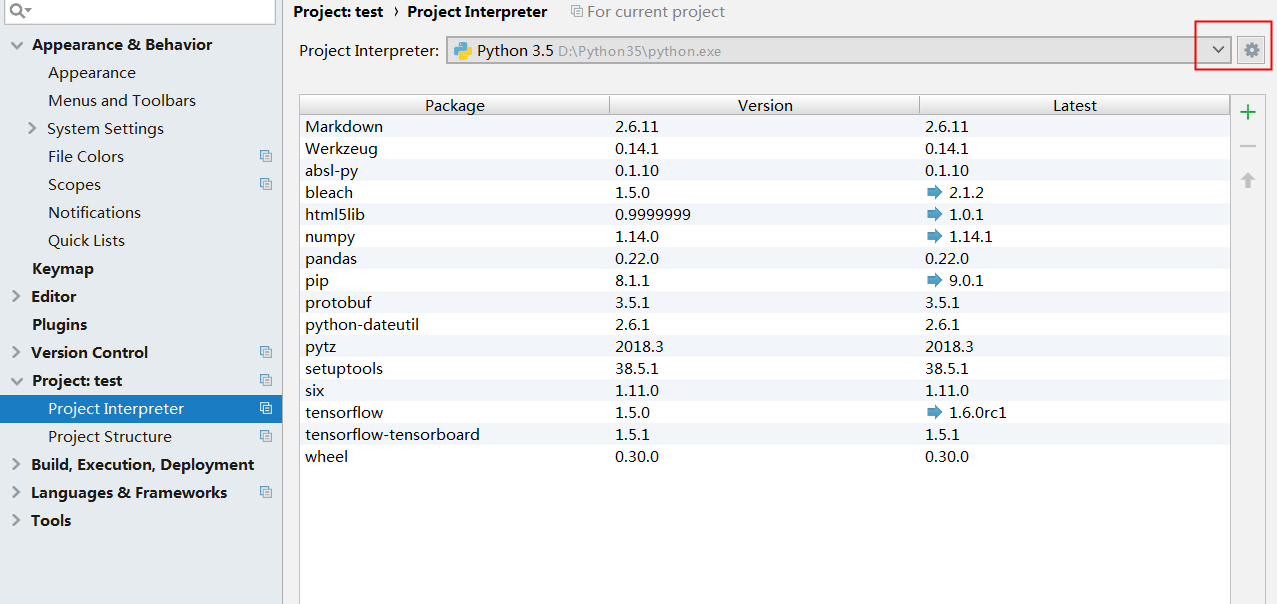Click the green plus install package icon

(x=1247, y=113)
